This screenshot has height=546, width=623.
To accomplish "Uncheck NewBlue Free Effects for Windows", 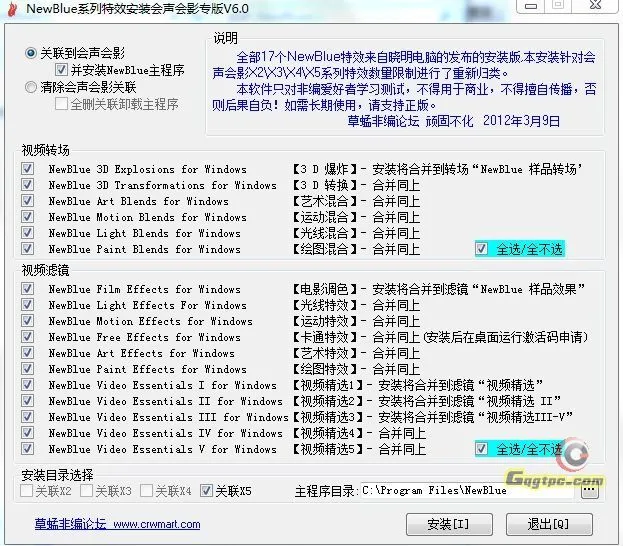I will pyautogui.click(x=27, y=337).
